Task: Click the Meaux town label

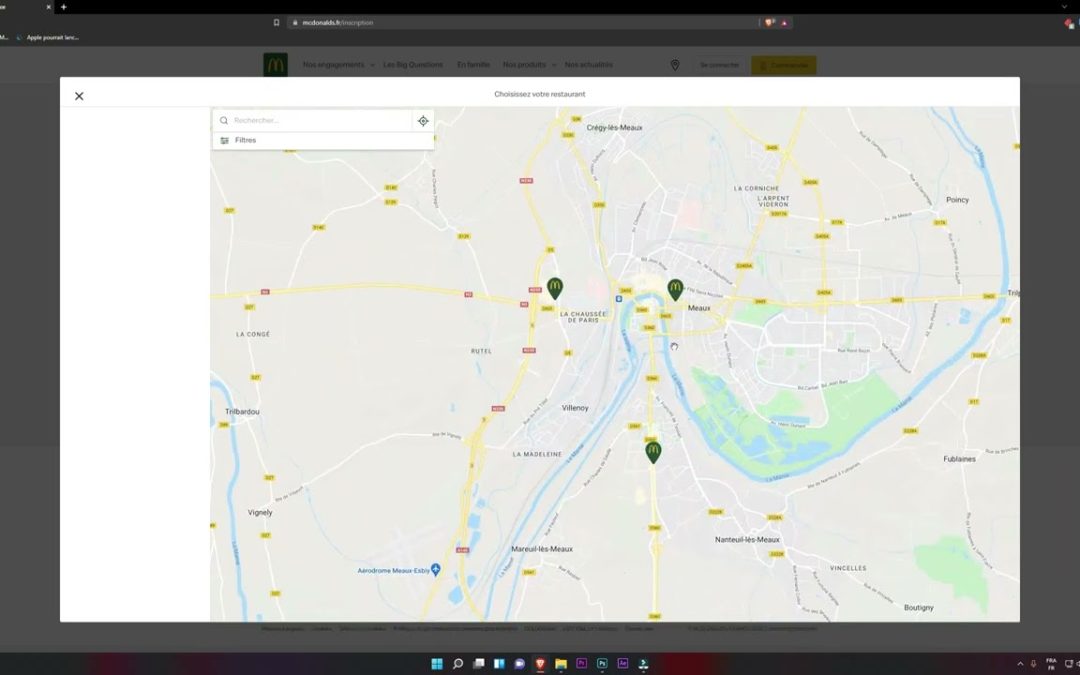Action: (698, 308)
